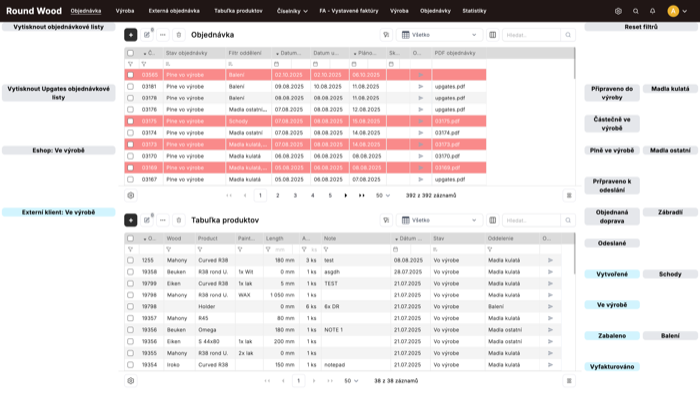Clear filters icon in Objednávka toolbar
700x393 pixels.
pos(386,35)
